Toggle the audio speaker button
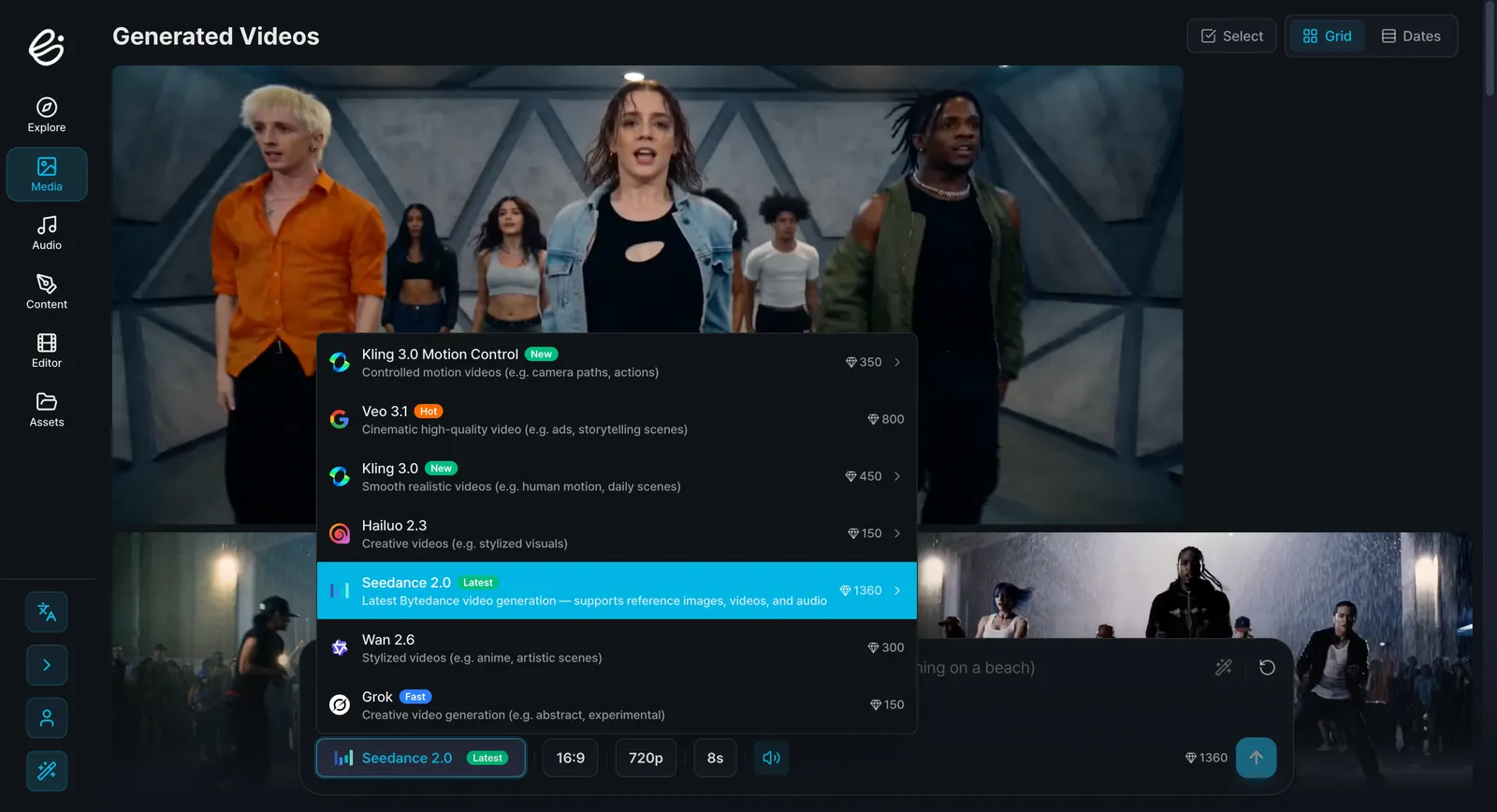Viewport: 1497px width, 812px height. 771,758
